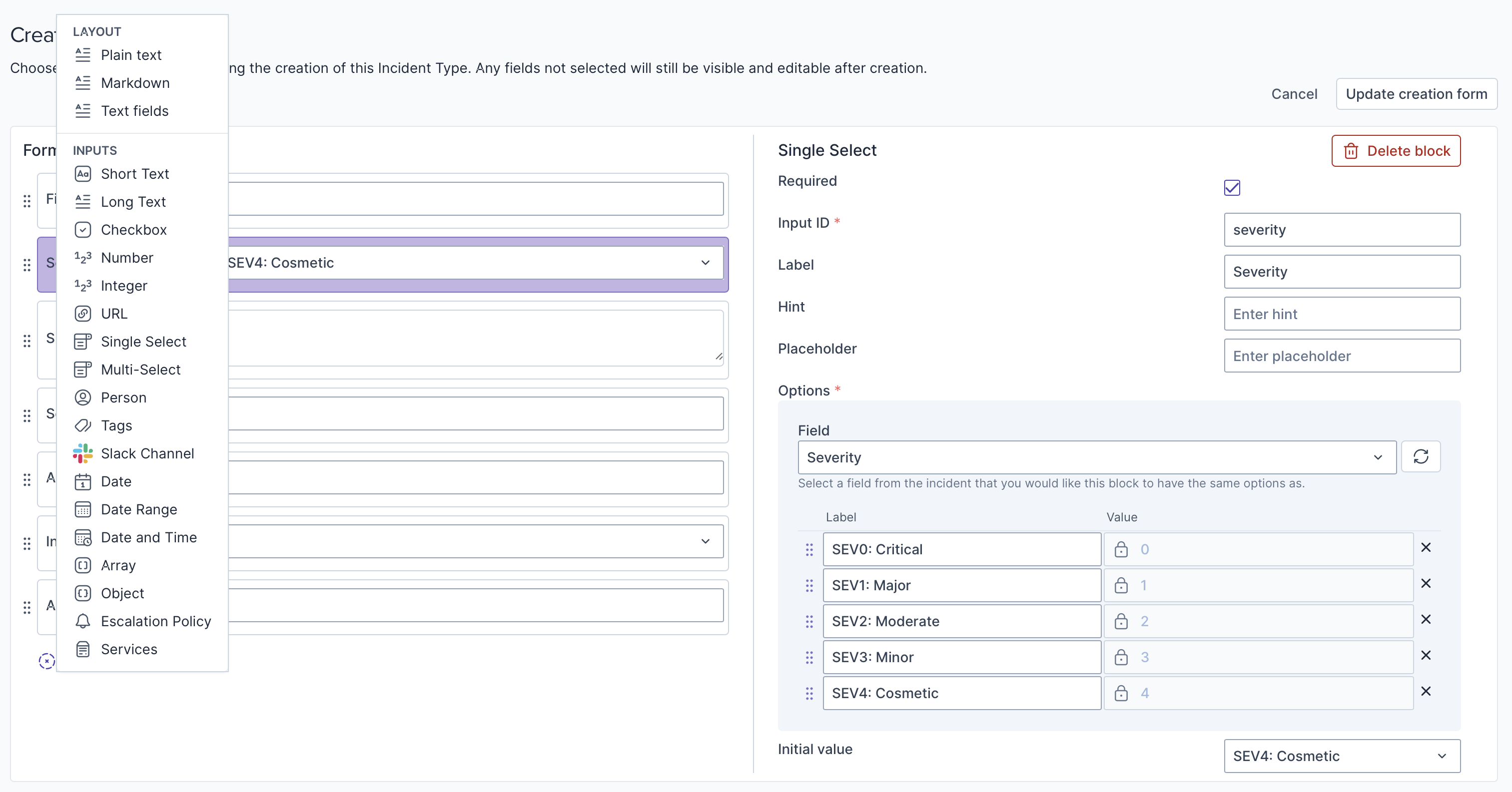
Task: Click the drag handle for SEV2: Moderate
Action: click(x=809, y=621)
